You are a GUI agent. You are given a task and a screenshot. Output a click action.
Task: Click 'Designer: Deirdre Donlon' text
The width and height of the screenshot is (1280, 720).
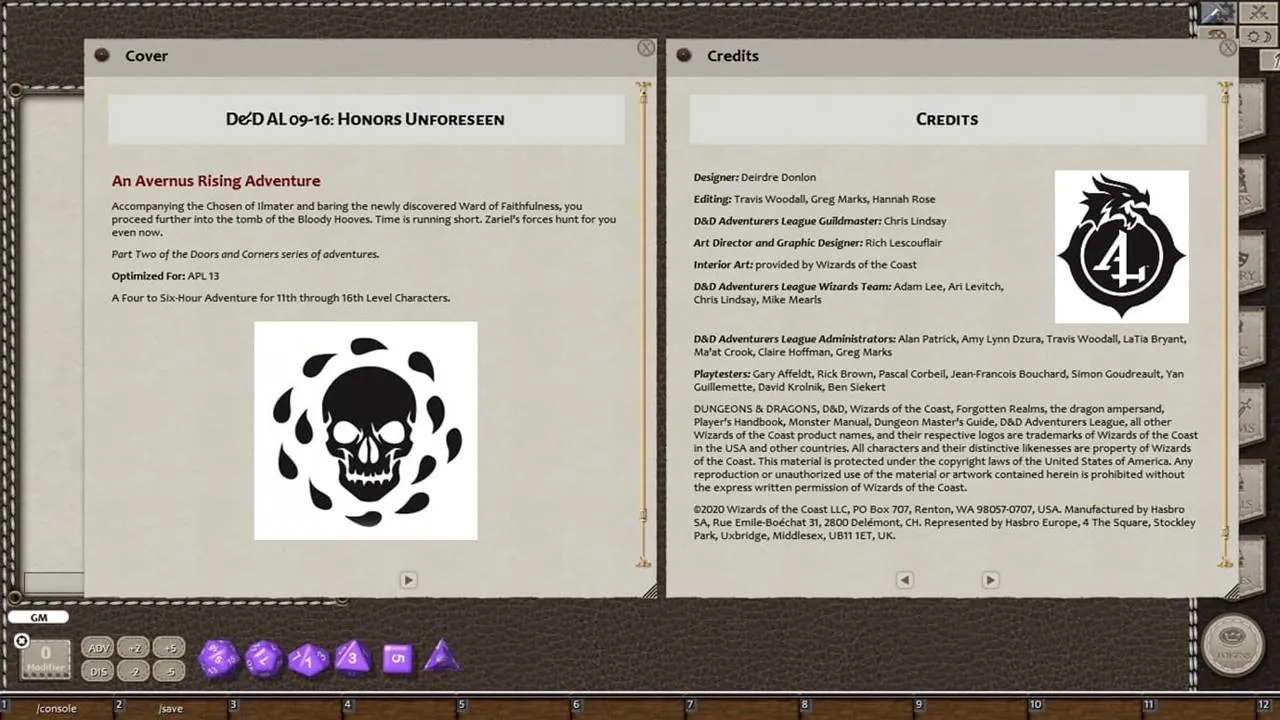click(x=755, y=177)
